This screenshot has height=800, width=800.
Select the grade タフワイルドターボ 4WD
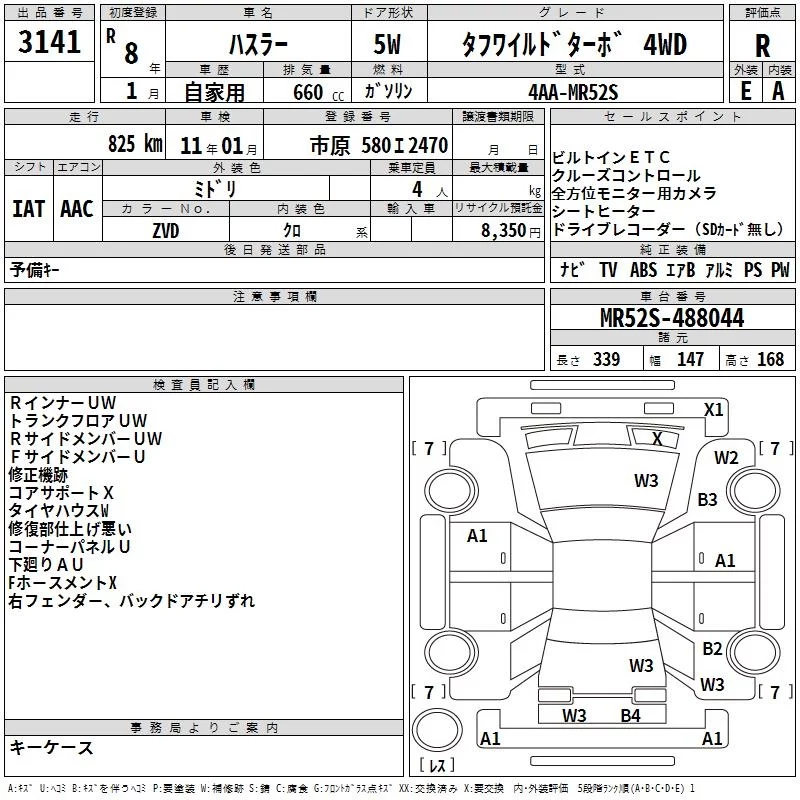[574, 44]
